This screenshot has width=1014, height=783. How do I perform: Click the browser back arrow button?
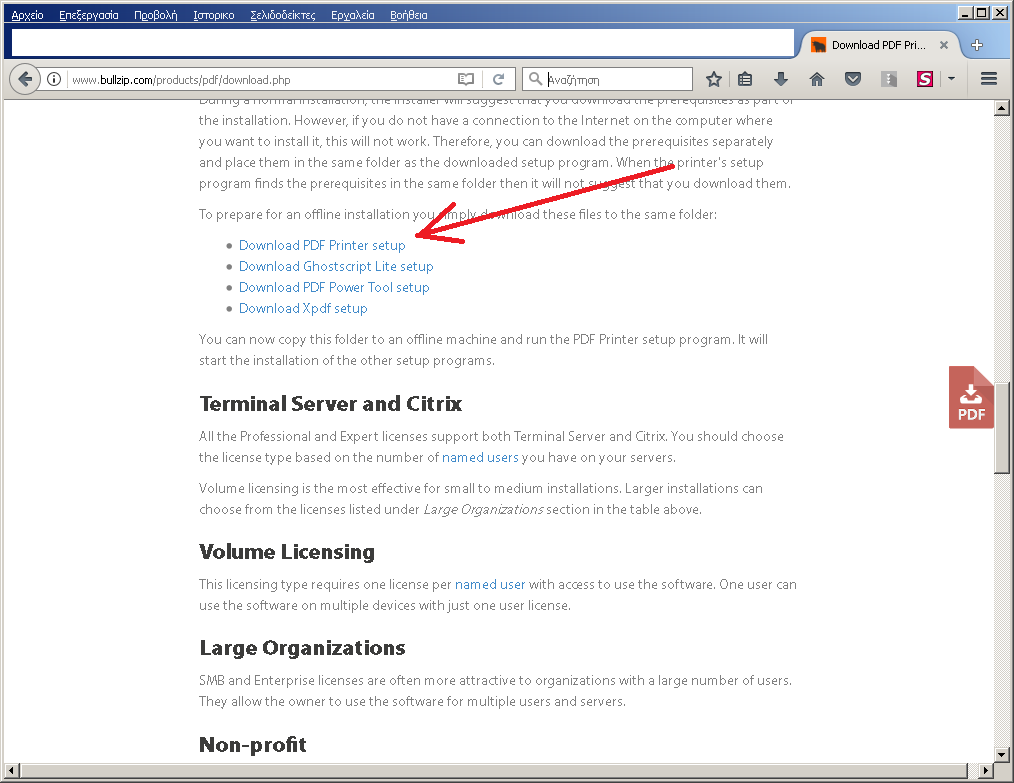pyautogui.click(x=26, y=79)
